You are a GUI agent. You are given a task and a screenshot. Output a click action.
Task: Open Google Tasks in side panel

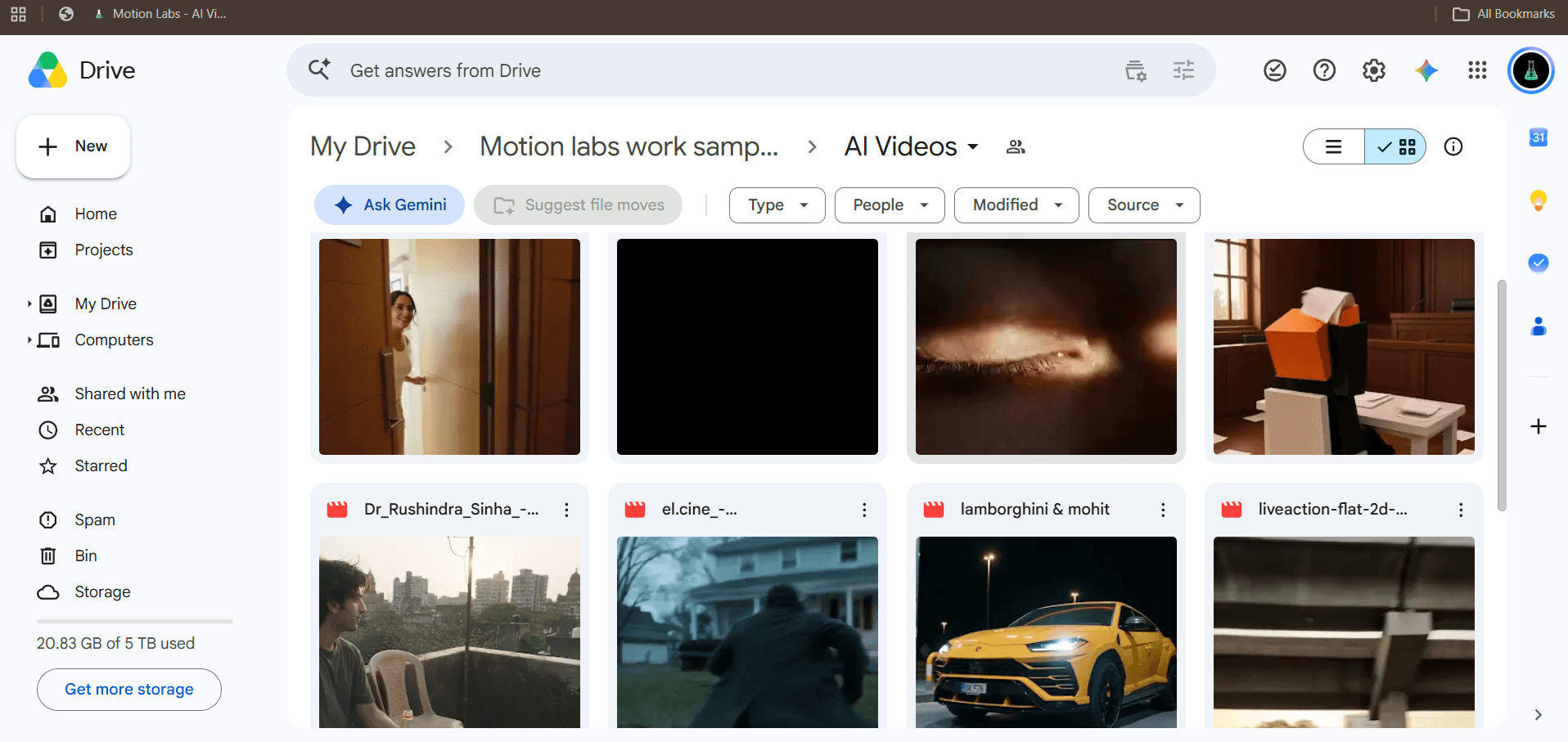[1539, 263]
